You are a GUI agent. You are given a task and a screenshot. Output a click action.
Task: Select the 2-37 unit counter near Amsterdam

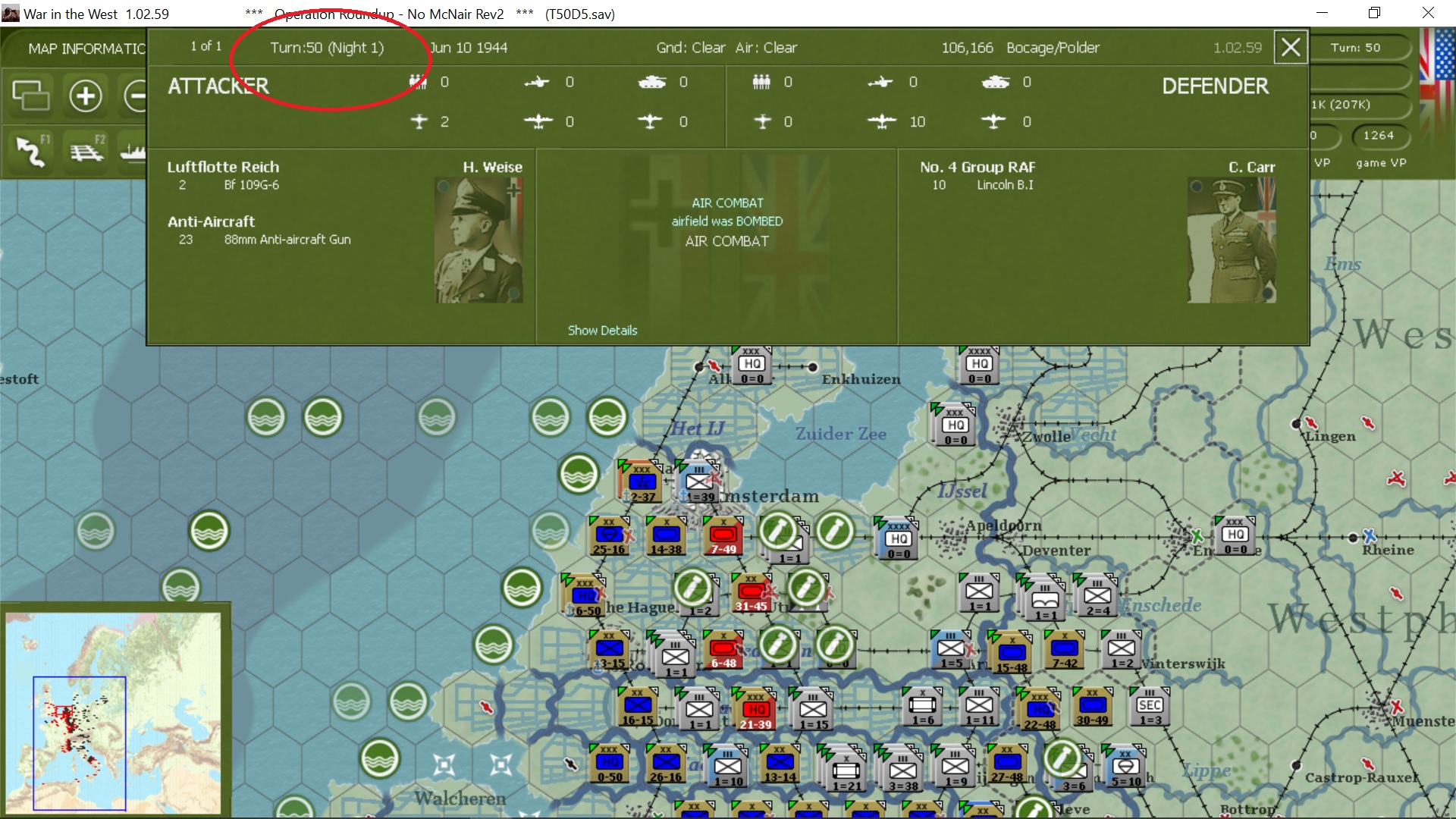(x=642, y=484)
